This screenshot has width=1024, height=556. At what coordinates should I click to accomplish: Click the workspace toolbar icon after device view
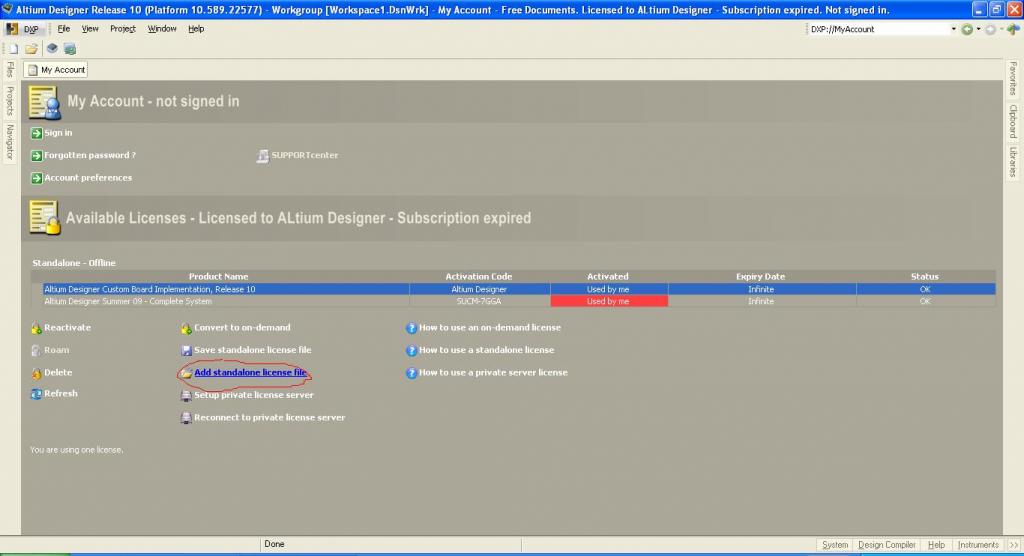point(70,49)
